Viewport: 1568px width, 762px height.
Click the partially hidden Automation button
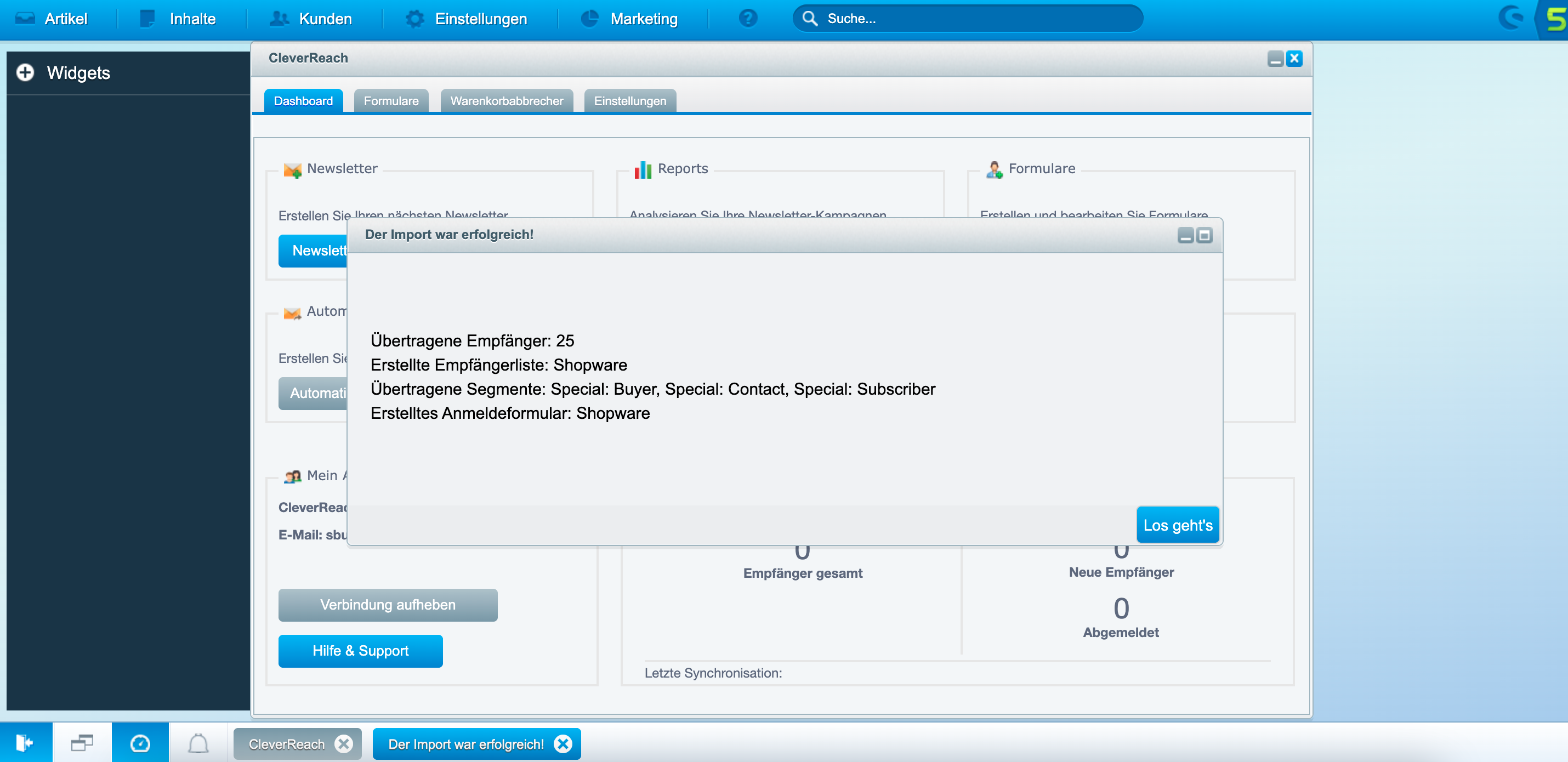(x=313, y=393)
